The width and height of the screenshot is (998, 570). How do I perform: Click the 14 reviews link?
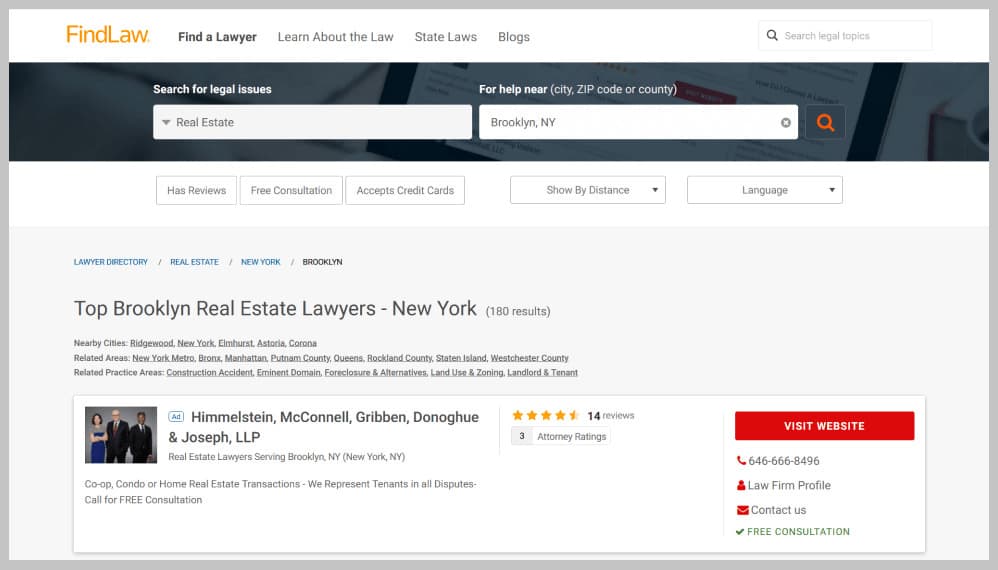click(x=611, y=415)
